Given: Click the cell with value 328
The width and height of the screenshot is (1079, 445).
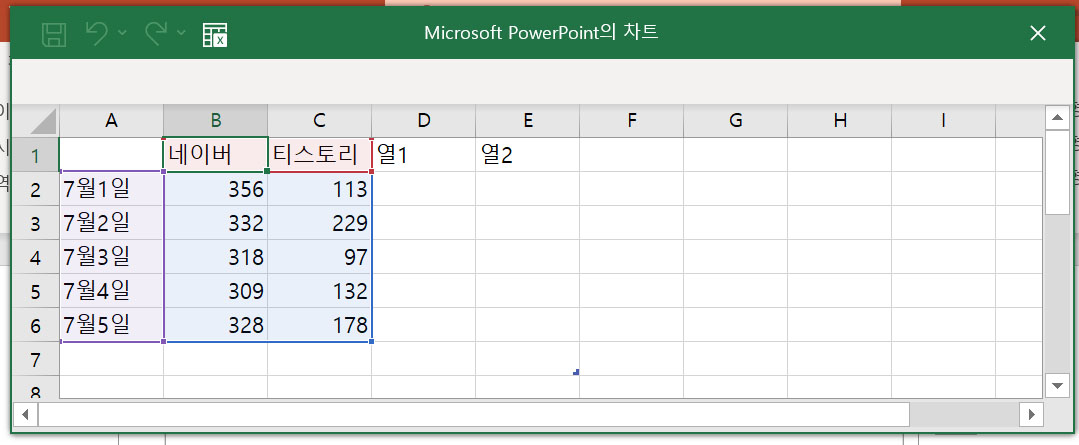Looking at the screenshot, I should 215,325.
